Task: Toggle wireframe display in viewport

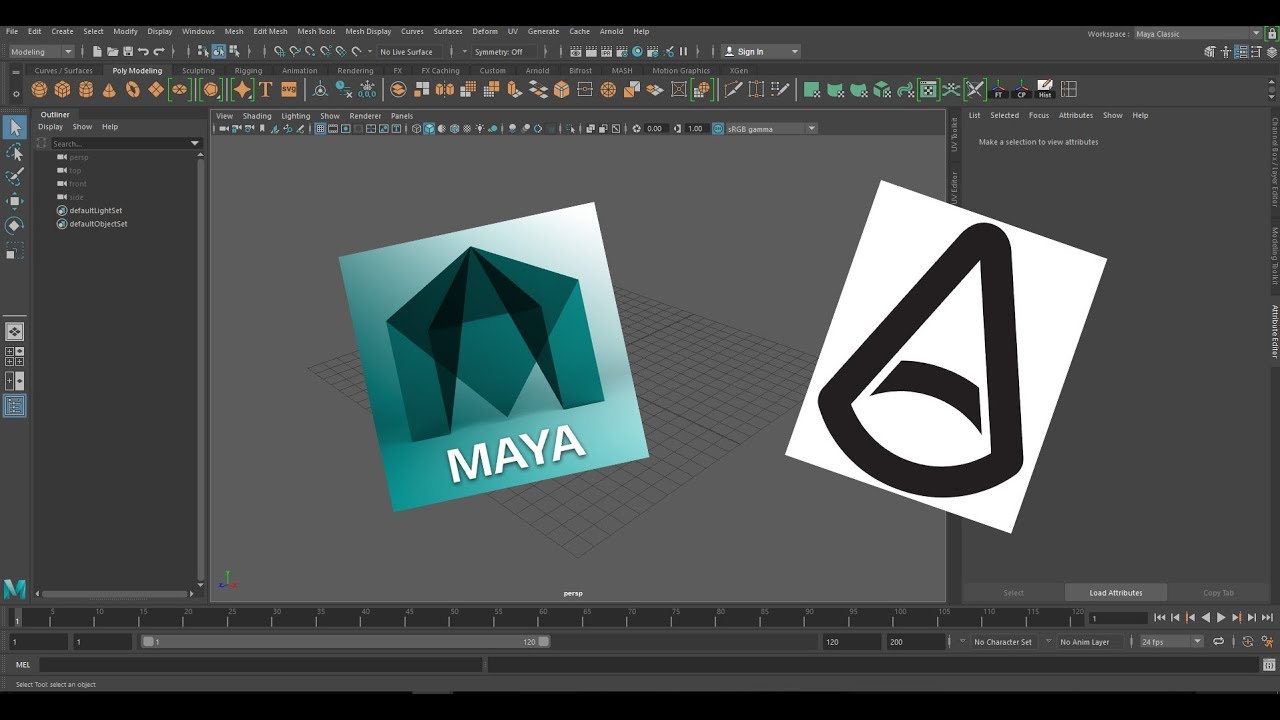Action: 417,129
